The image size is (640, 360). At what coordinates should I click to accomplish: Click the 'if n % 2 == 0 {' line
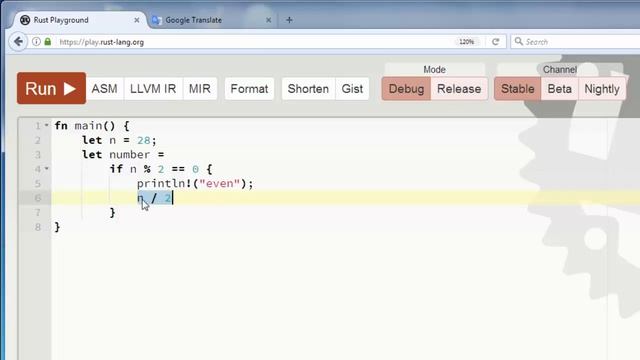[x=161, y=169]
